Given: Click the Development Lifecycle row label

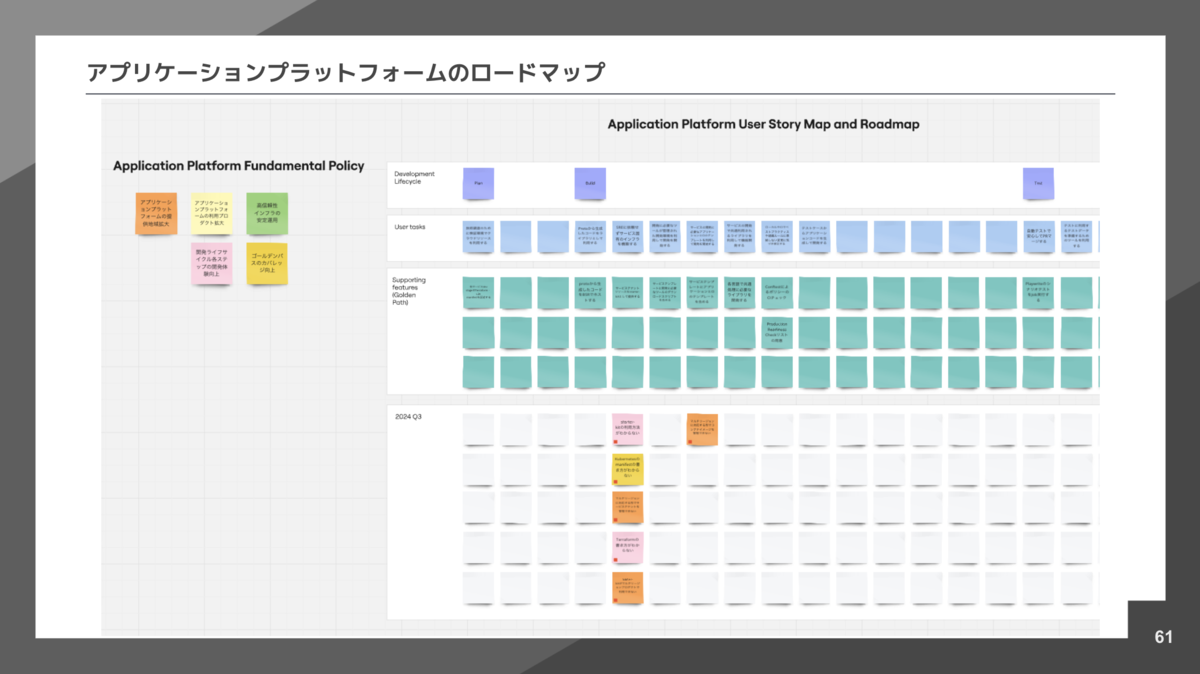Looking at the screenshot, I should [417, 177].
